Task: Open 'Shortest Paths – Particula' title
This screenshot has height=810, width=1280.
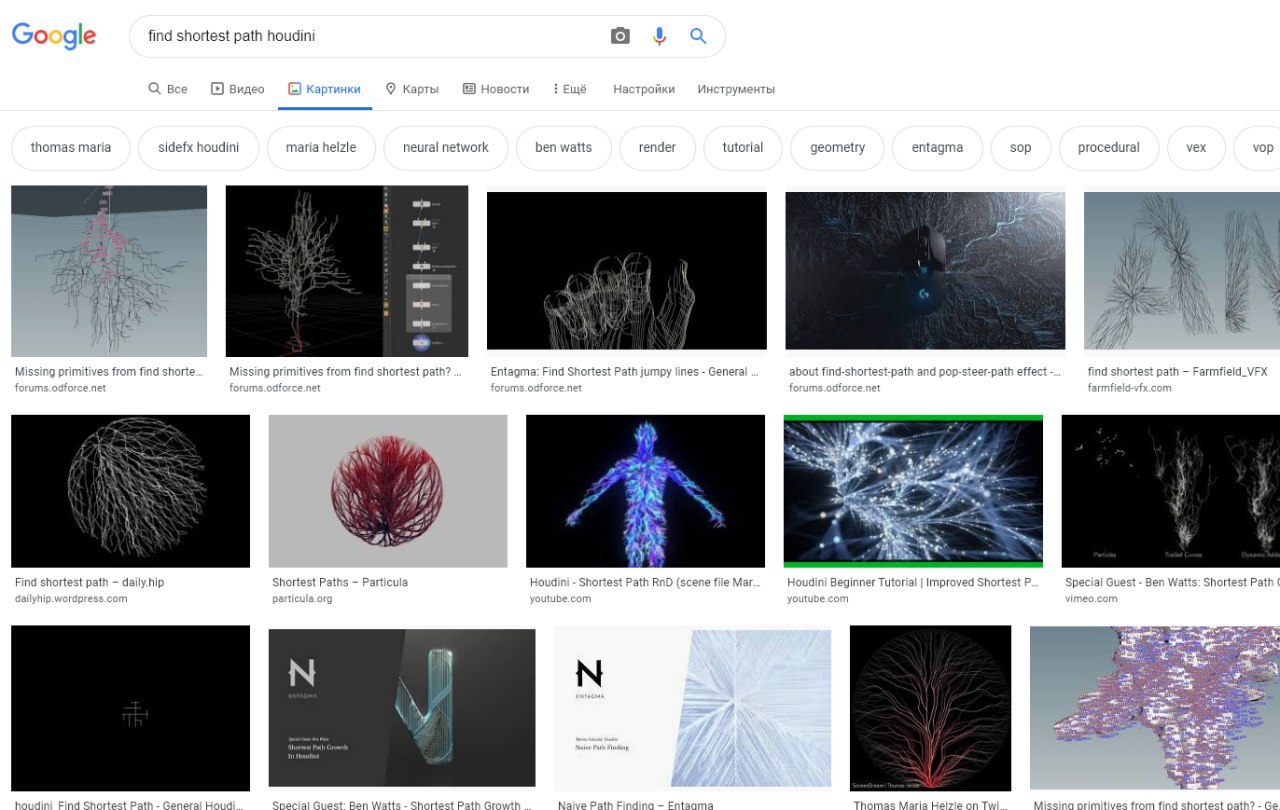Action: (x=340, y=582)
